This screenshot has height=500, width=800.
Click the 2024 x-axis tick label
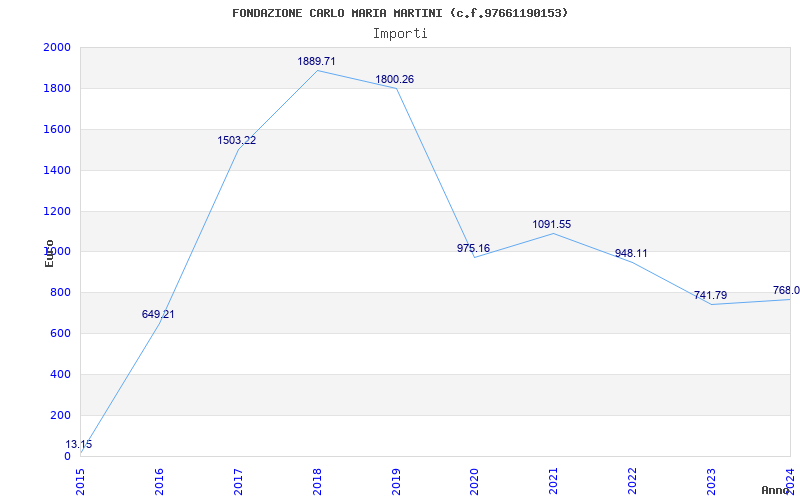[790, 482]
